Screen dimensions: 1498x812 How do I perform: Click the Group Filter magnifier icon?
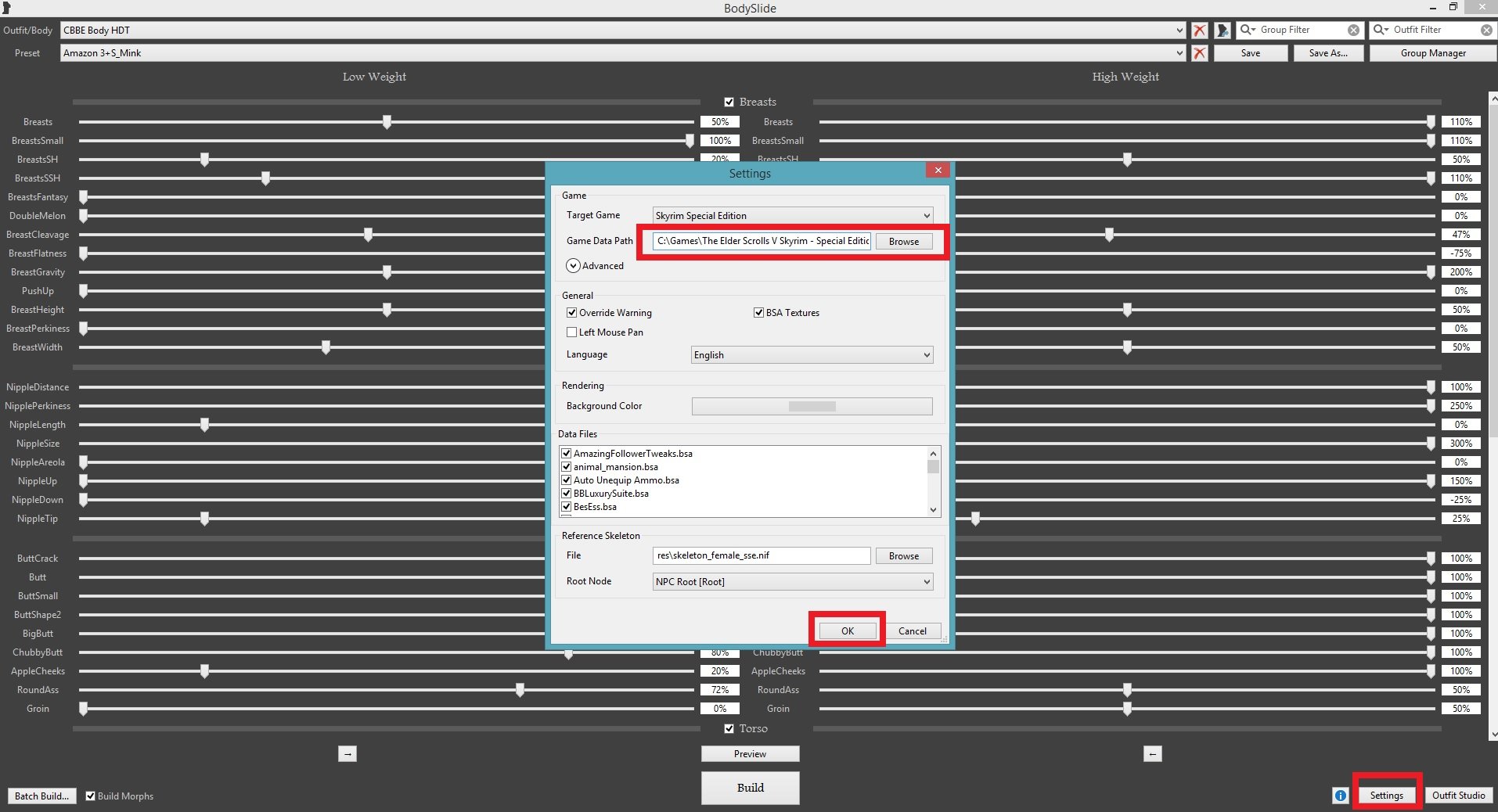1247,31
